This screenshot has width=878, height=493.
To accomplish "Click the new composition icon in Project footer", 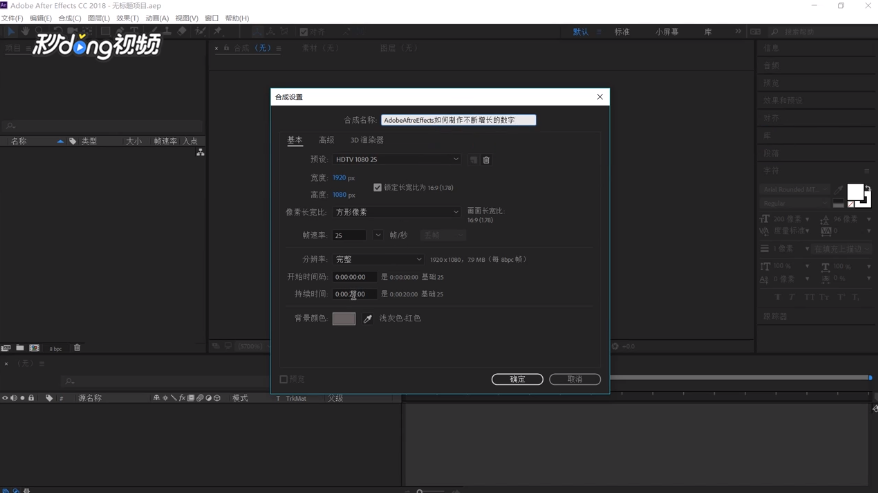I will click(34, 348).
